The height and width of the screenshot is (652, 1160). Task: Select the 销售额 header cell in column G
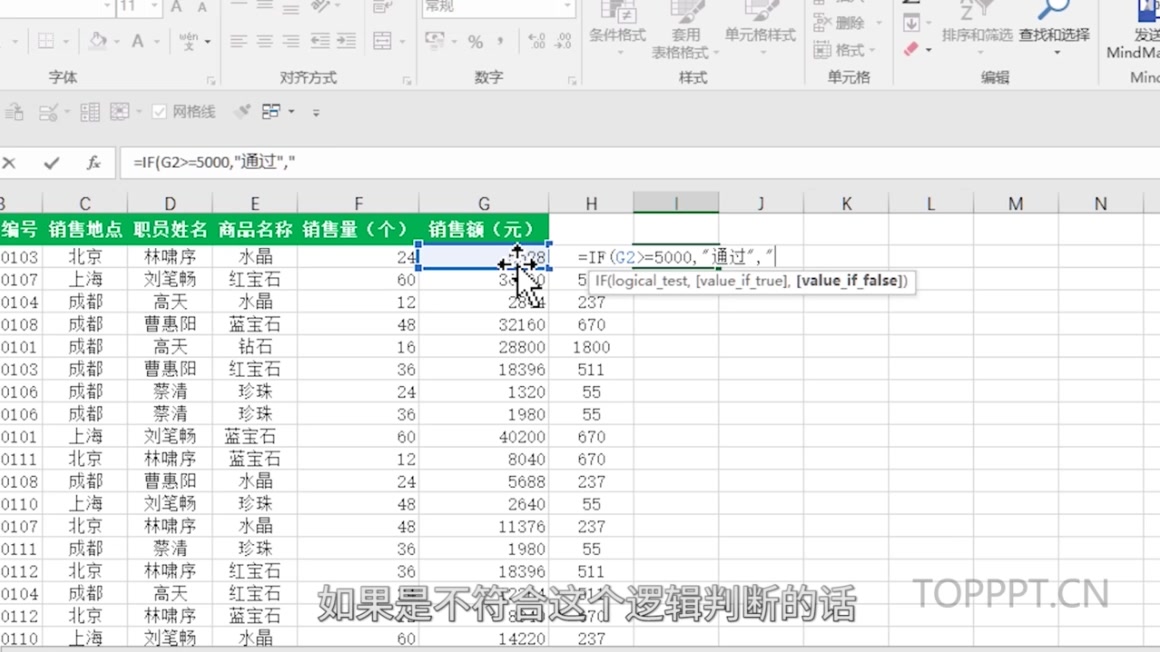tap(483, 228)
